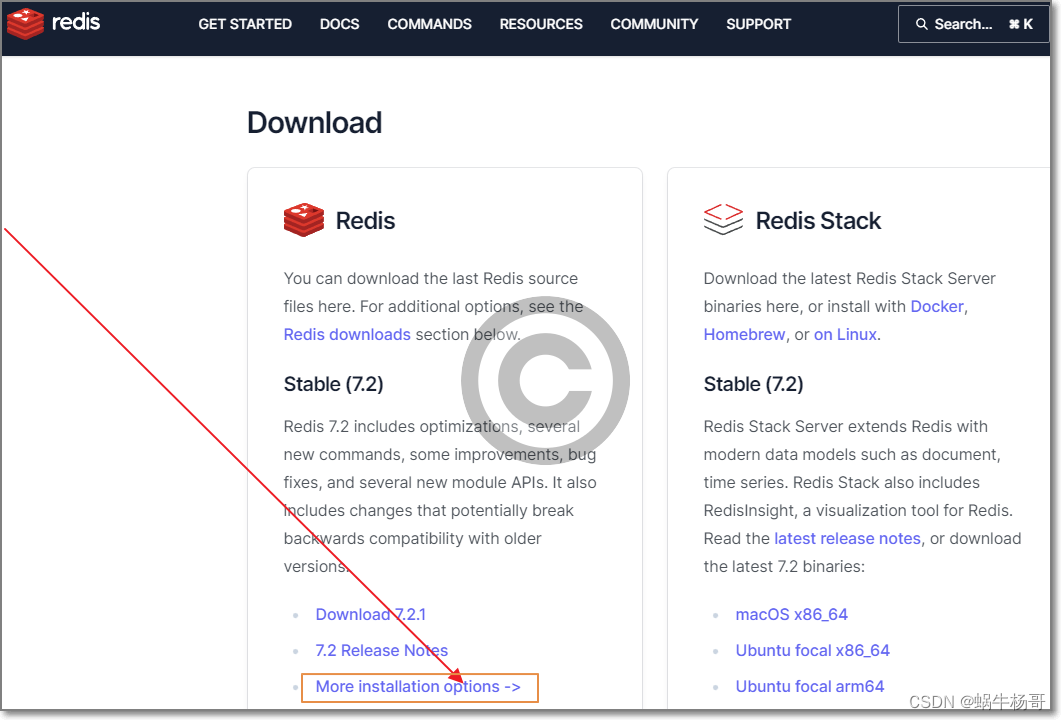
Task: Open the latest release notes for Redis Stack
Action: [847, 538]
